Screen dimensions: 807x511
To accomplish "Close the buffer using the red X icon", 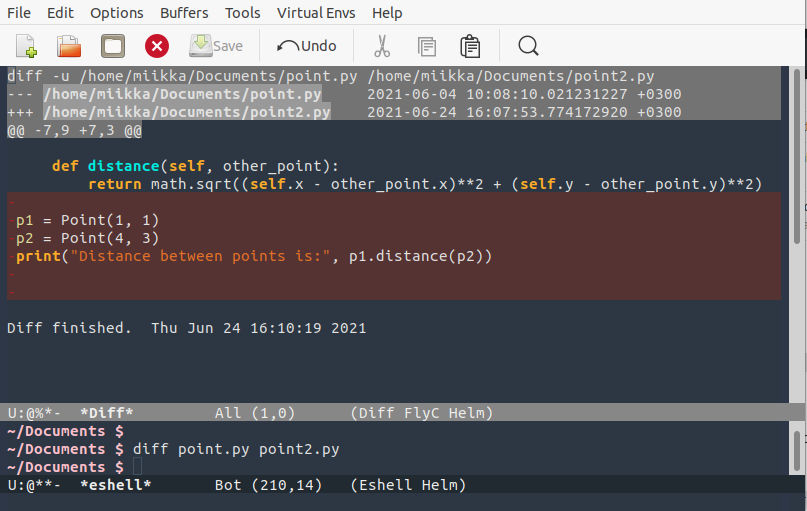I will (x=157, y=46).
